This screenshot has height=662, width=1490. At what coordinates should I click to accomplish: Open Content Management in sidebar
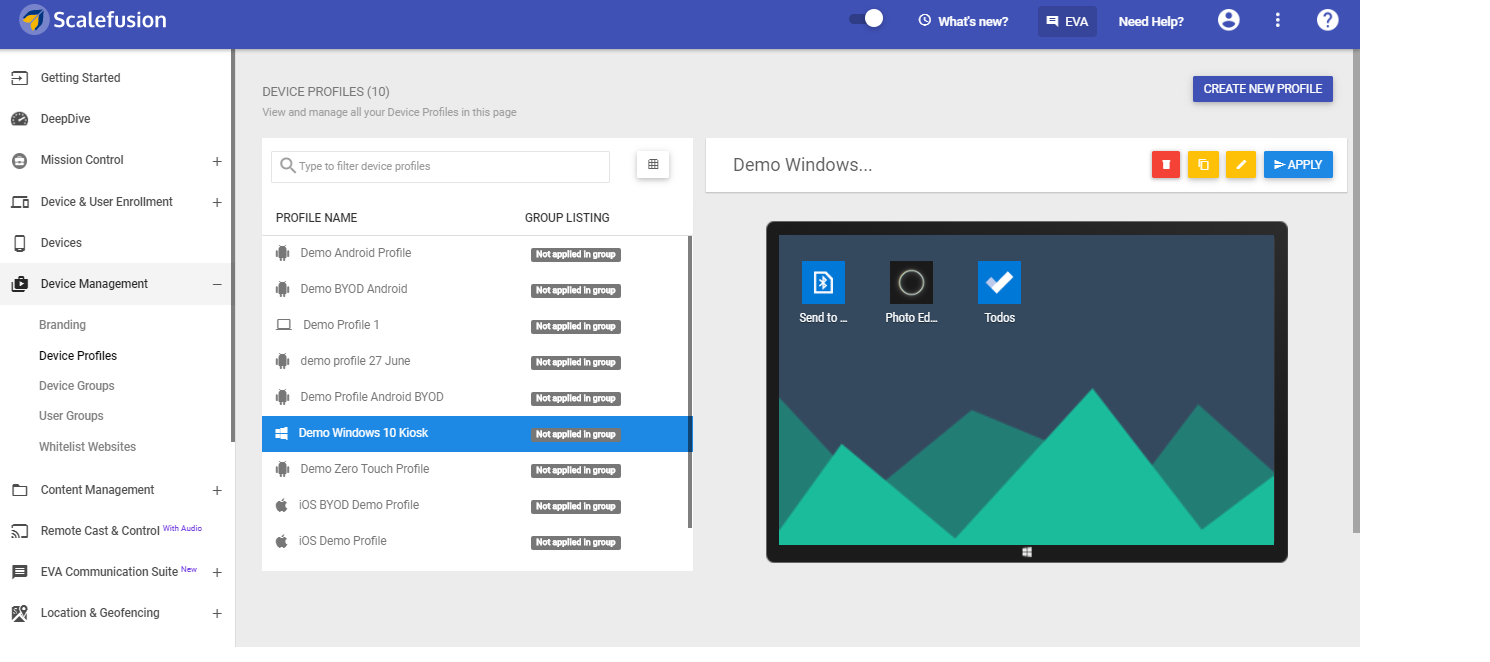[97, 490]
